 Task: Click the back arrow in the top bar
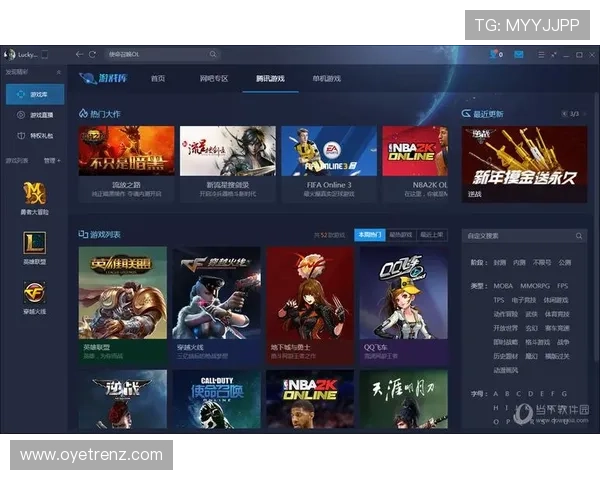pyautogui.click(x=79, y=54)
